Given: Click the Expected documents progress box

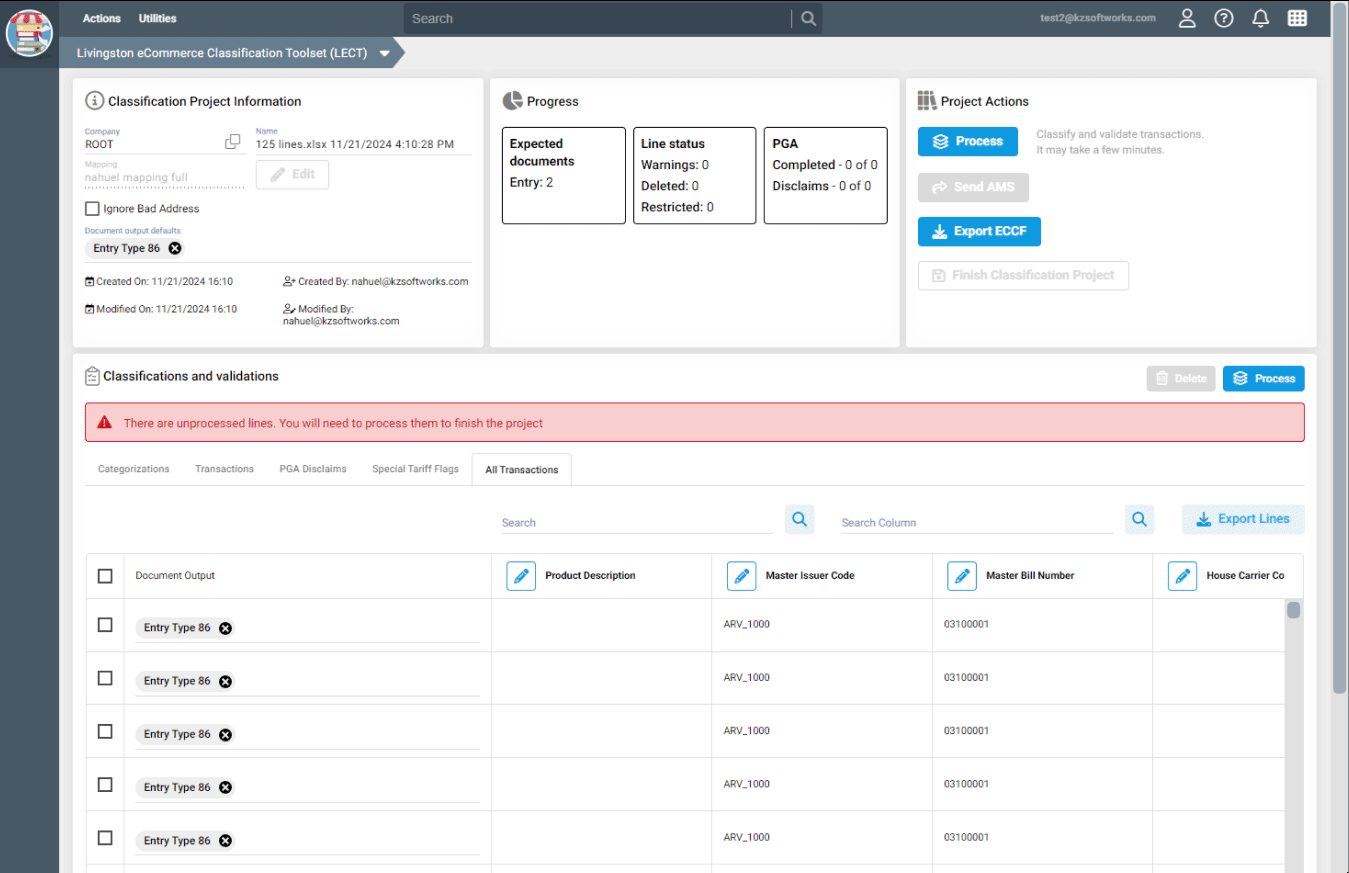Looking at the screenshot, I should click(564, 175).
